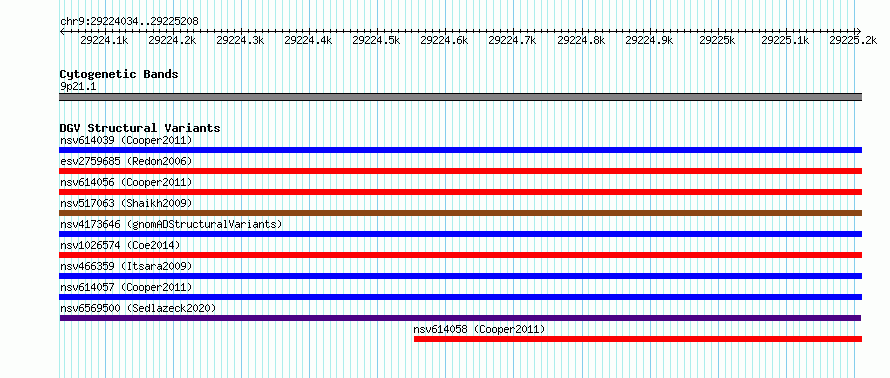Open the Cytogenetic Bands track title

(119, 74)
